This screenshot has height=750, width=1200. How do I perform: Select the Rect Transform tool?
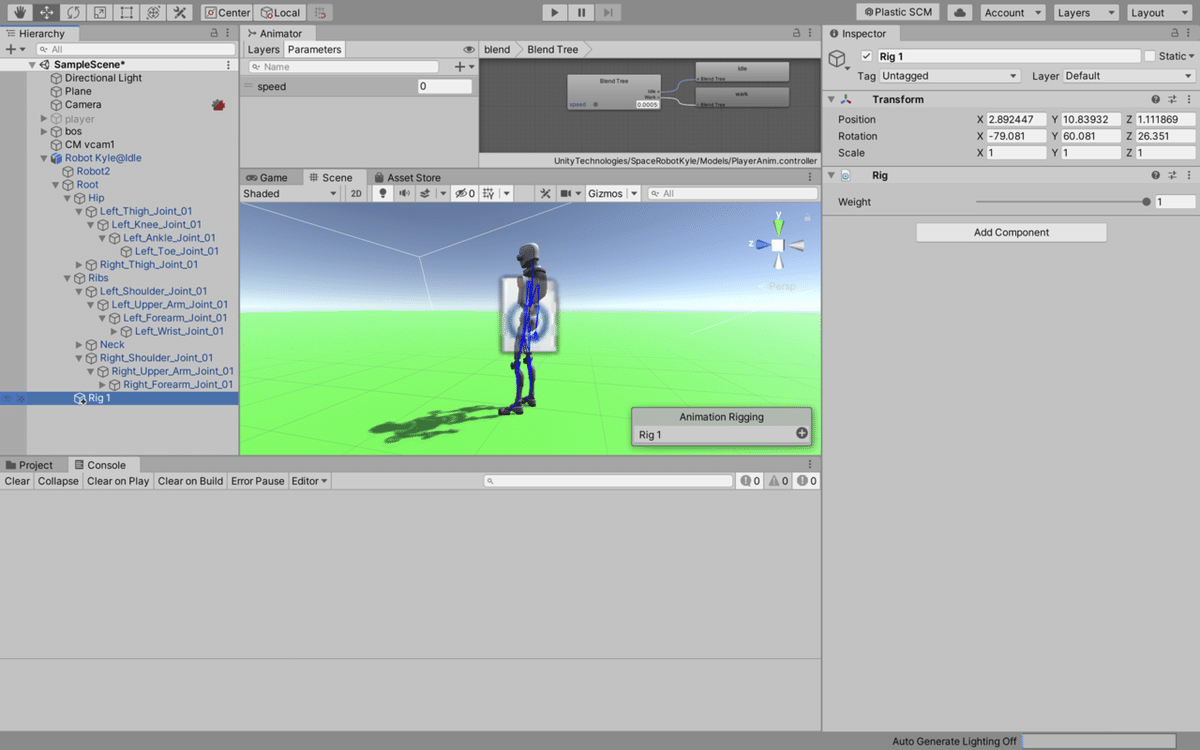(x=125, y=12)
